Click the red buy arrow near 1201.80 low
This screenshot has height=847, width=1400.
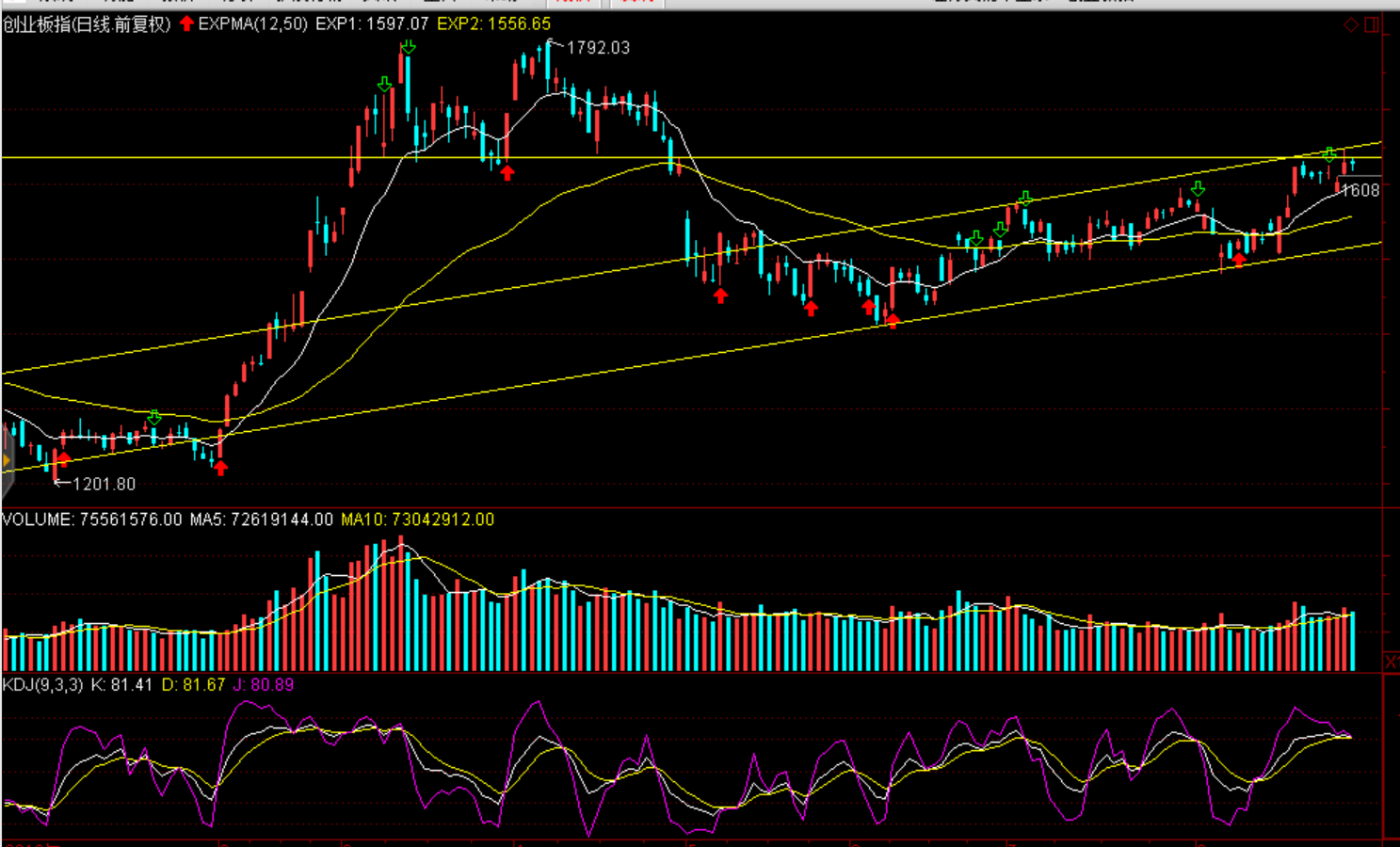tap(62, 460)
